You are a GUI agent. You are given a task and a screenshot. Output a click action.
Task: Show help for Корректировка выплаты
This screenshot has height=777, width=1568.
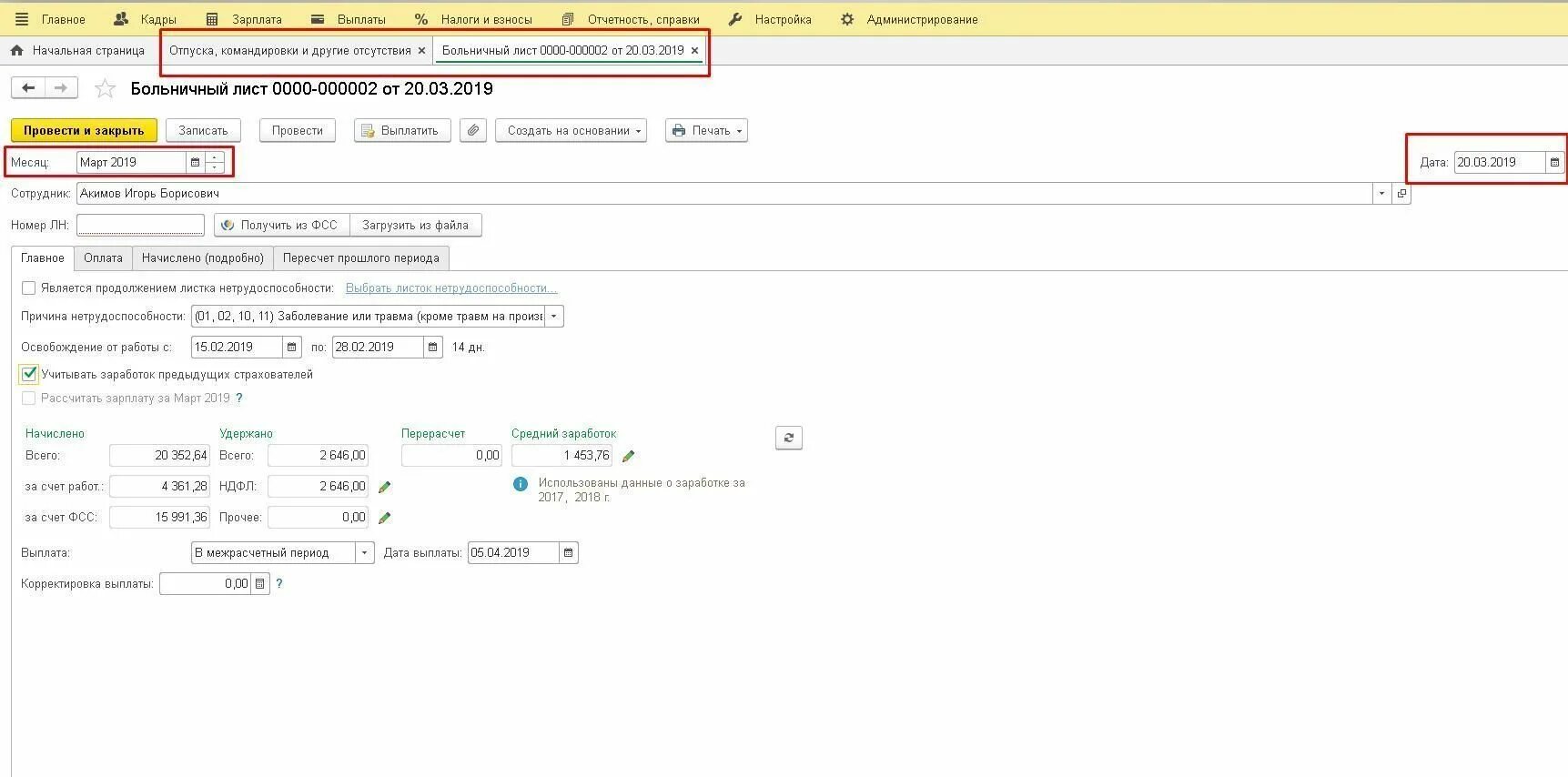coord(279,584)
